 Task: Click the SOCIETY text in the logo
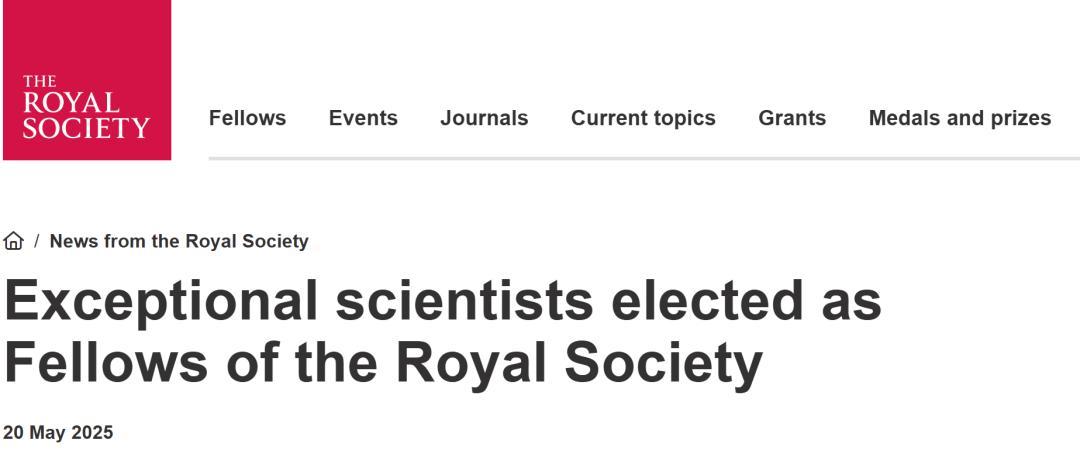[x=86, y=129]
